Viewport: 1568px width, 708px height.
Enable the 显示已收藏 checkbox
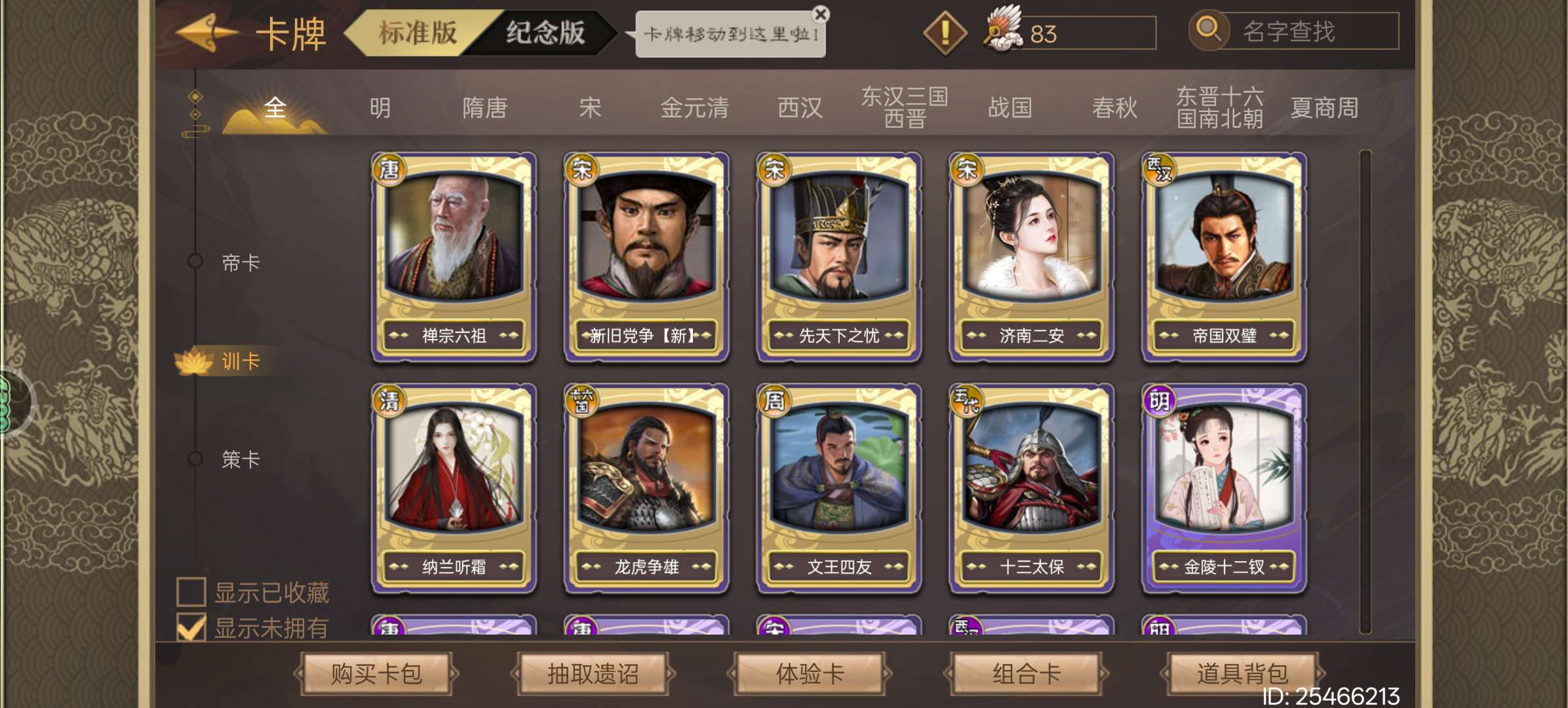click(191, 592)
